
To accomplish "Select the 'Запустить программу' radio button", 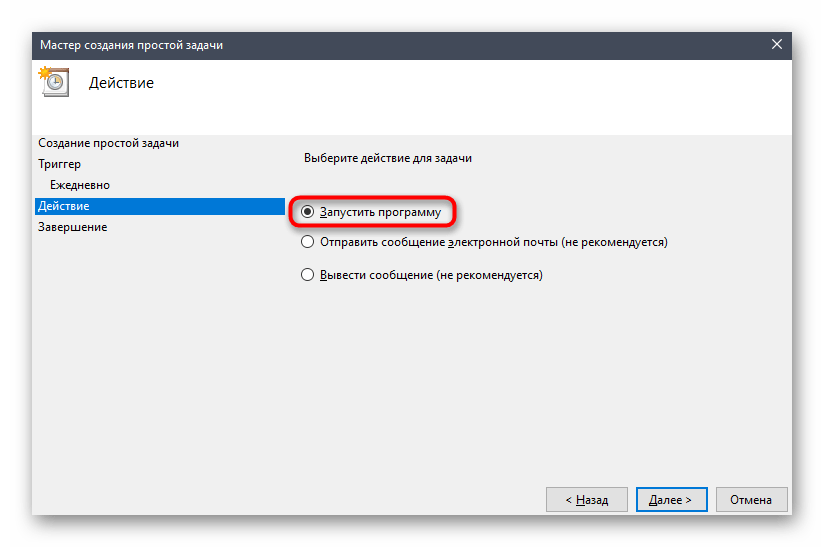I will 308,212.
